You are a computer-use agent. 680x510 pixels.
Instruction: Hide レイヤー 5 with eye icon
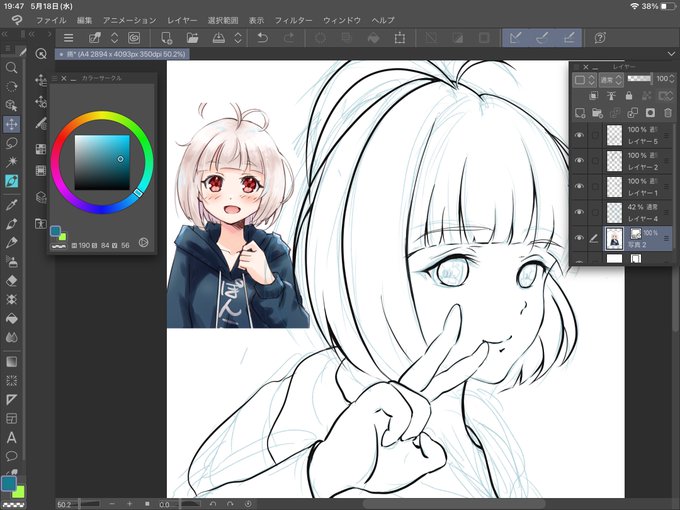point(579,135)
